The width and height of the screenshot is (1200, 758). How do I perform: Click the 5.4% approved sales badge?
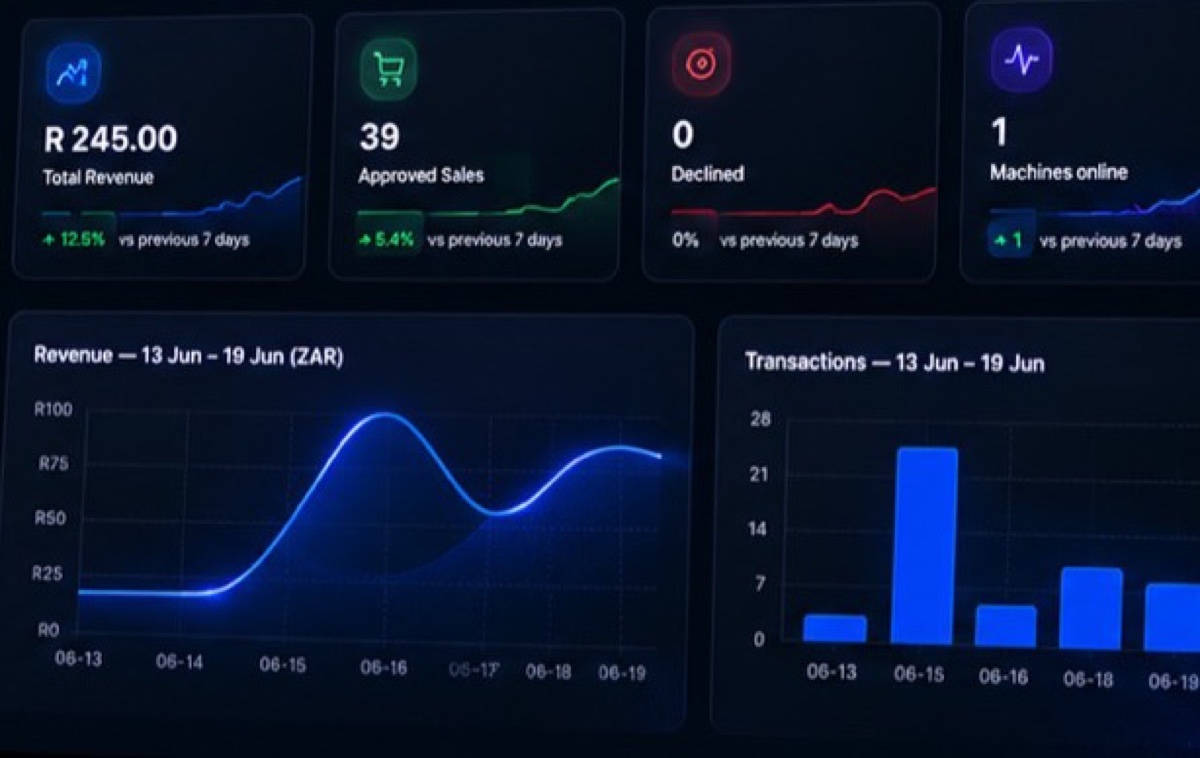tap(386, 240)
